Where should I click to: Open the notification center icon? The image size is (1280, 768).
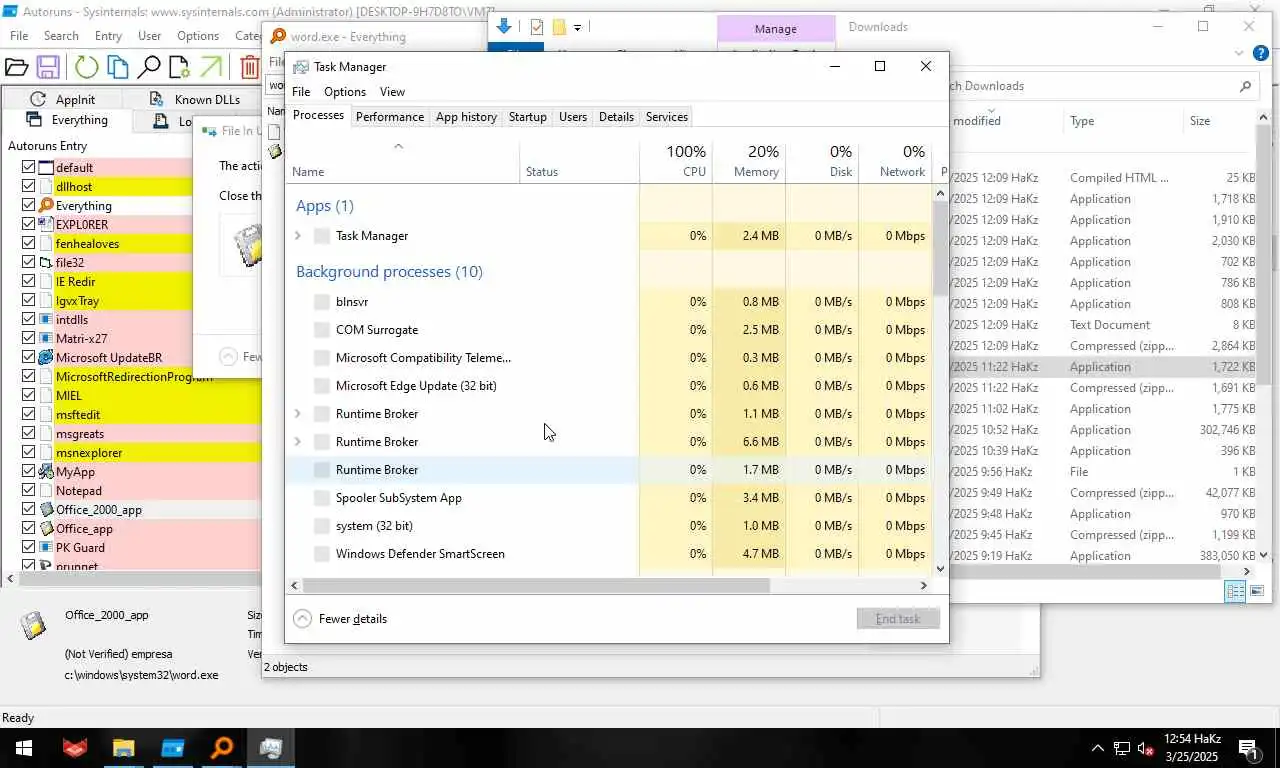(1248, 748)
